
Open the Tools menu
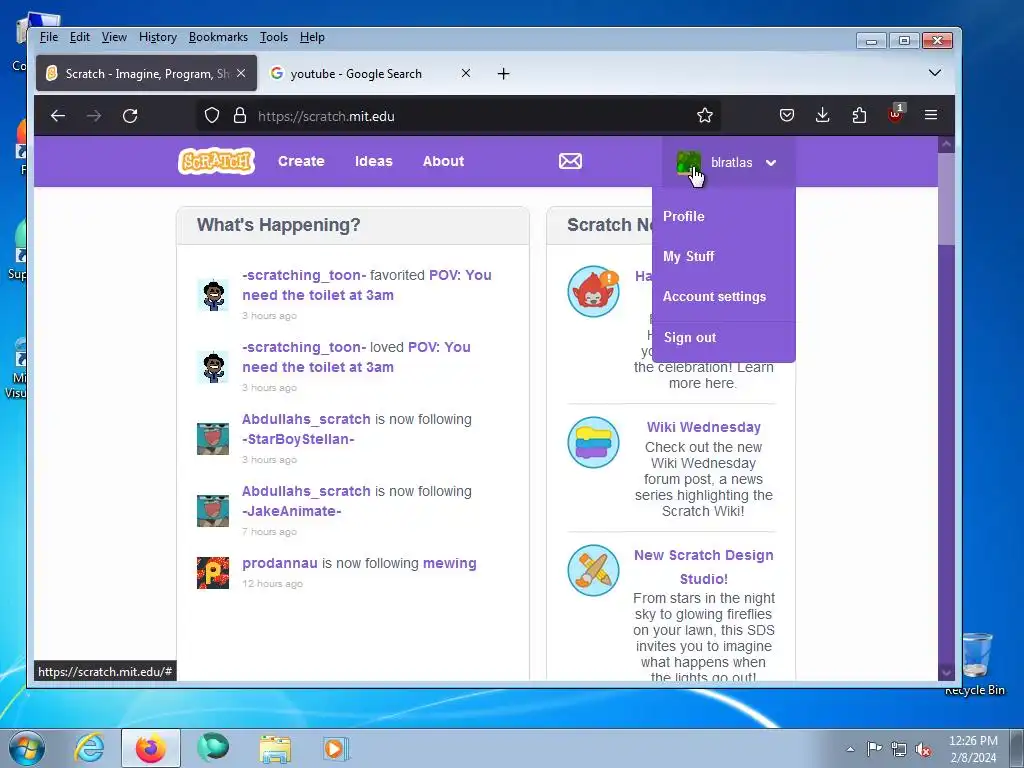[274, 37]
